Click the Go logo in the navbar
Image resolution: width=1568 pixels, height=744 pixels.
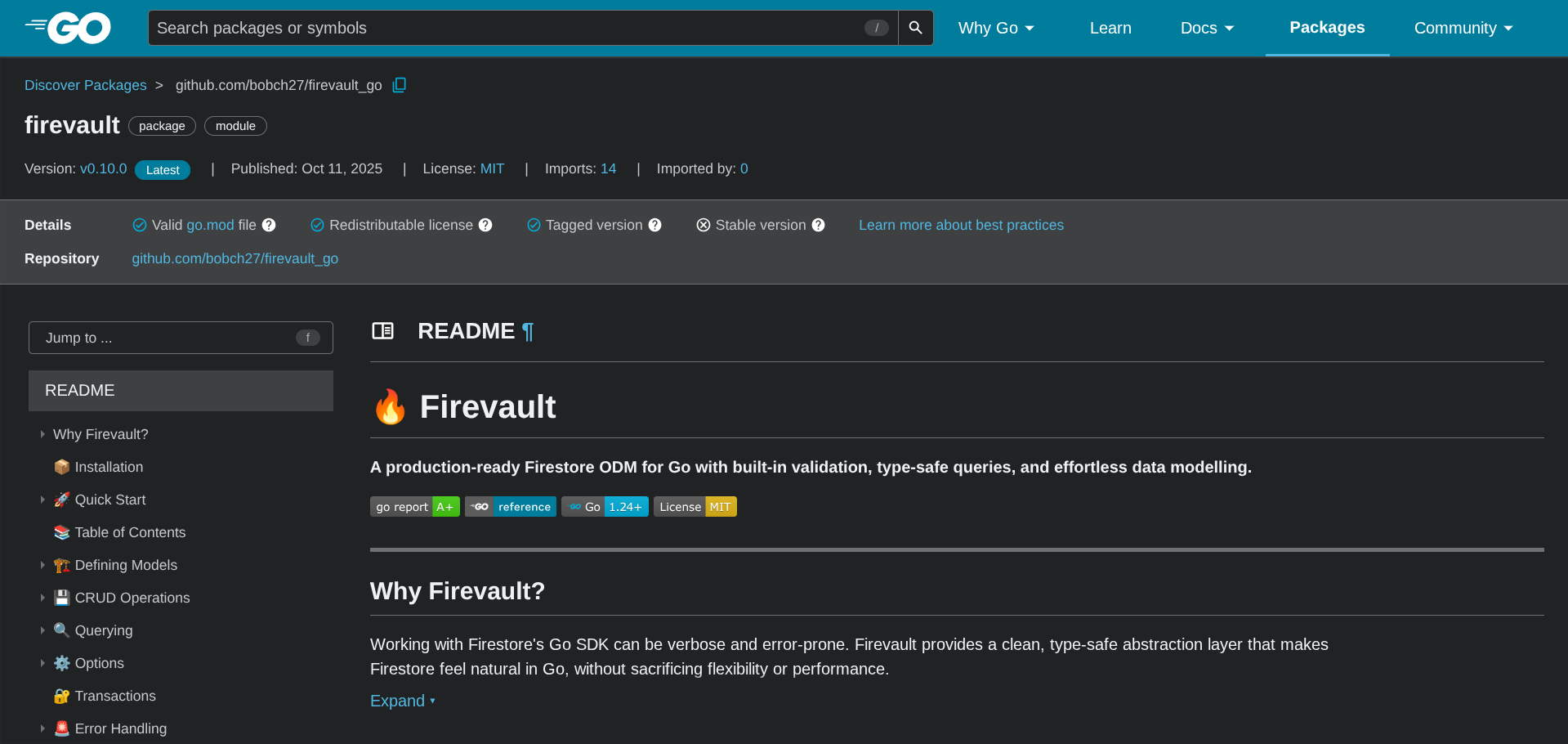click(x=68, y=27)
